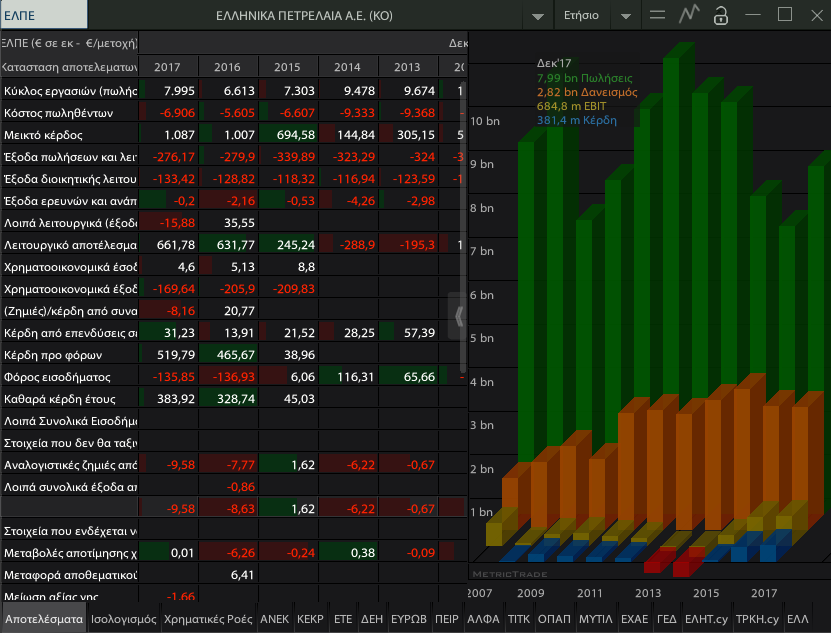Select the ΤΙΤΚ ticker button
Screen dimensions: 831x633
(519, 619)
